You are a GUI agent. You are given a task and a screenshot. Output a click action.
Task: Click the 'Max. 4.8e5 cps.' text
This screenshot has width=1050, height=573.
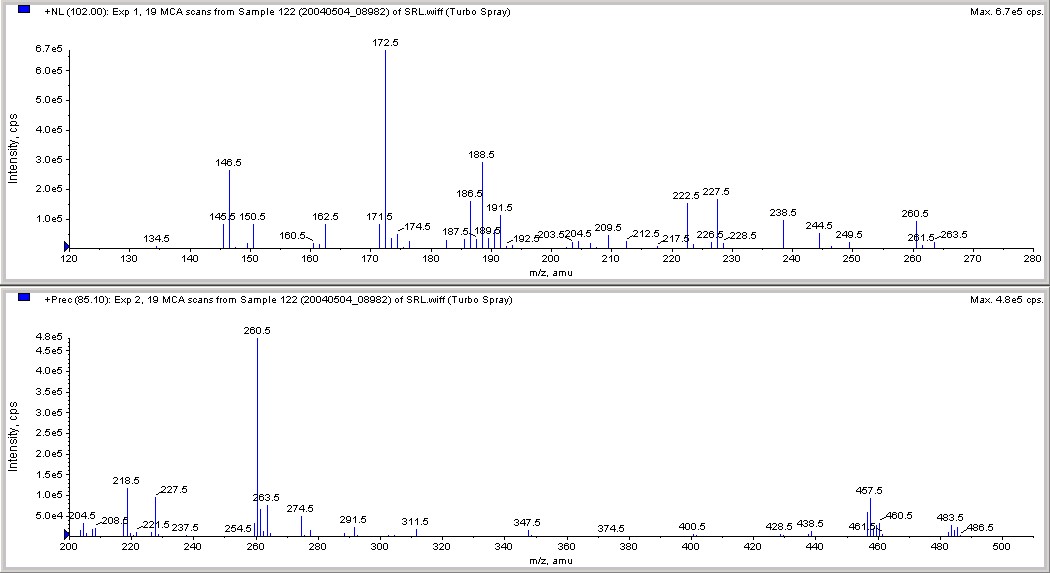point(1006,300)
